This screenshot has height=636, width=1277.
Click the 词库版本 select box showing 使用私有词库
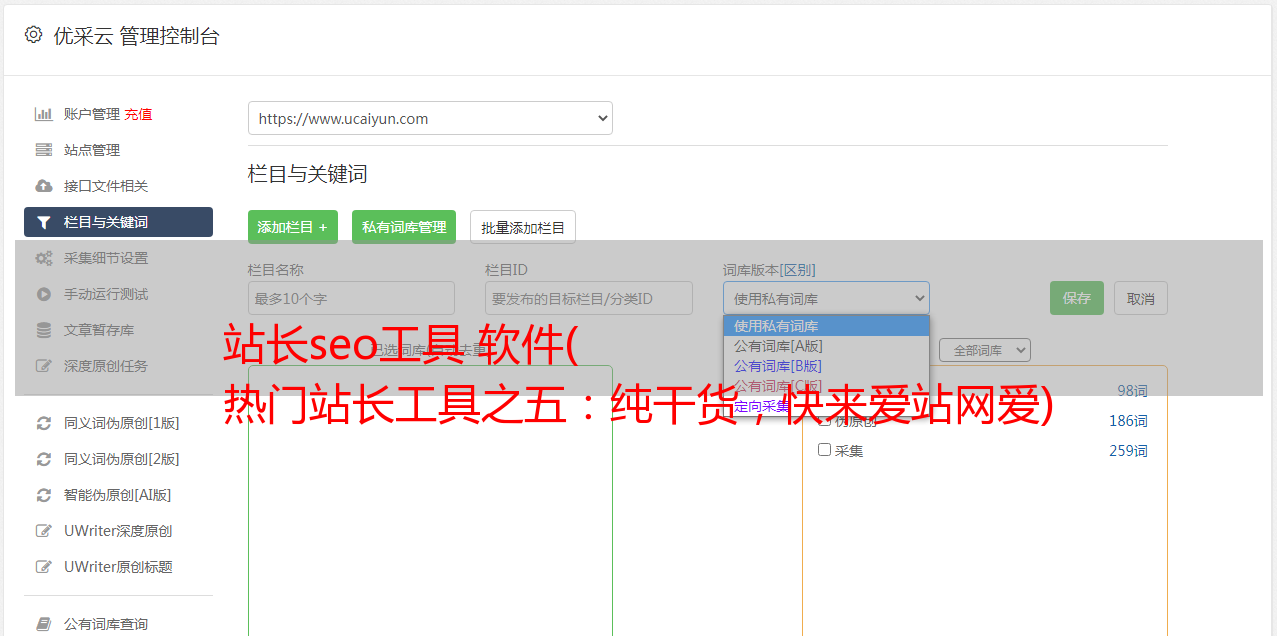826,298
